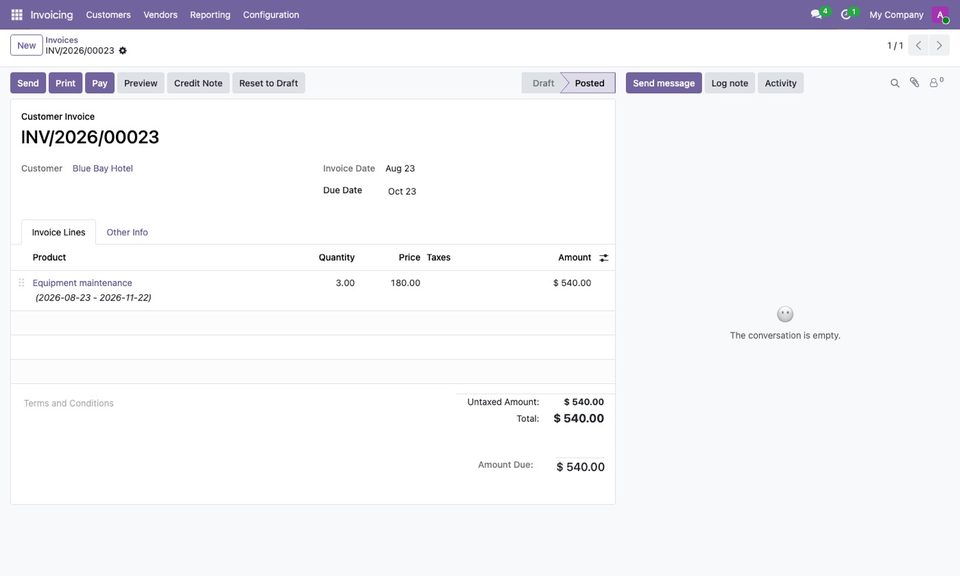This screenshot has width=960, height=576.
Task: Click the Terms and Conditions field
Action: coord(69,403)
